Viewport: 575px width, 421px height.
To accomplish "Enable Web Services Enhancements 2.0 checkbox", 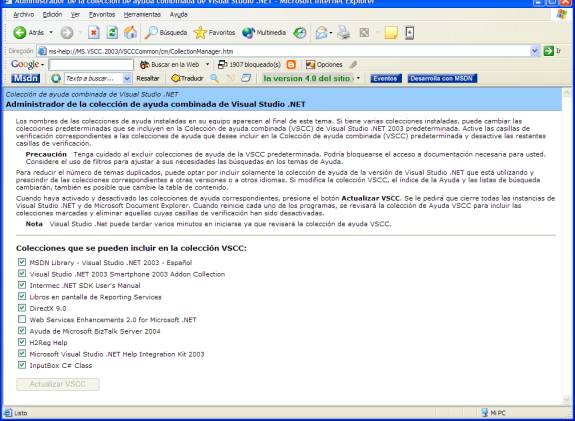I will pyautogui.click(x=22, y=319).
